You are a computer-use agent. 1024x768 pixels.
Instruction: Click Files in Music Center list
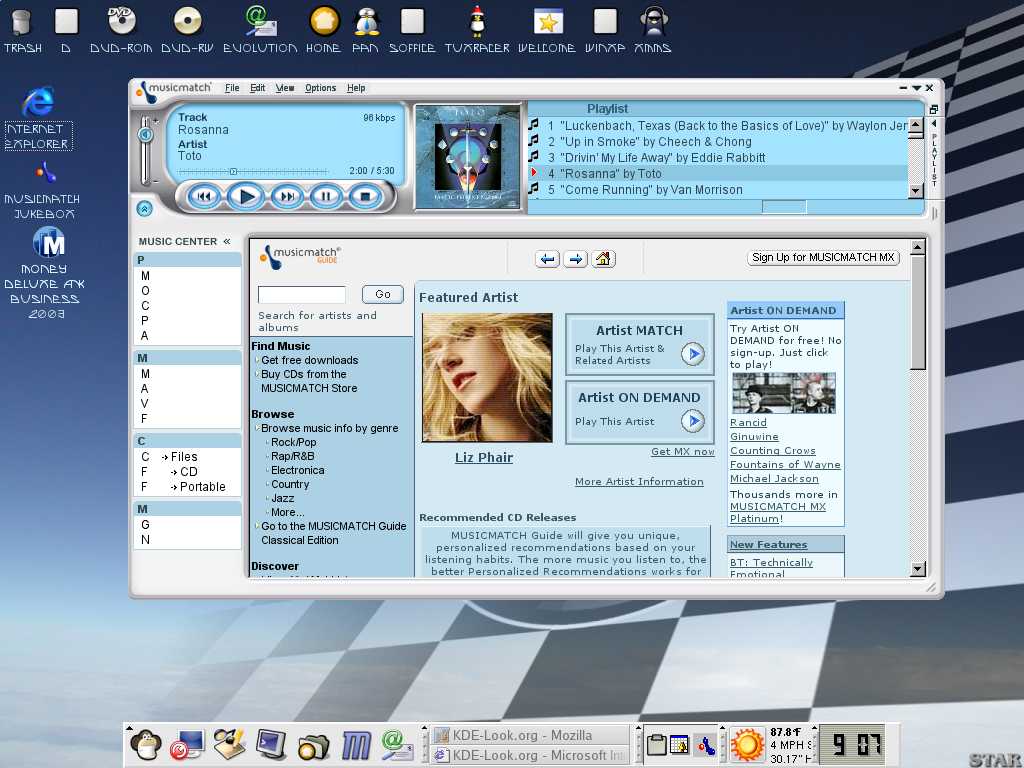click(184, 456)
